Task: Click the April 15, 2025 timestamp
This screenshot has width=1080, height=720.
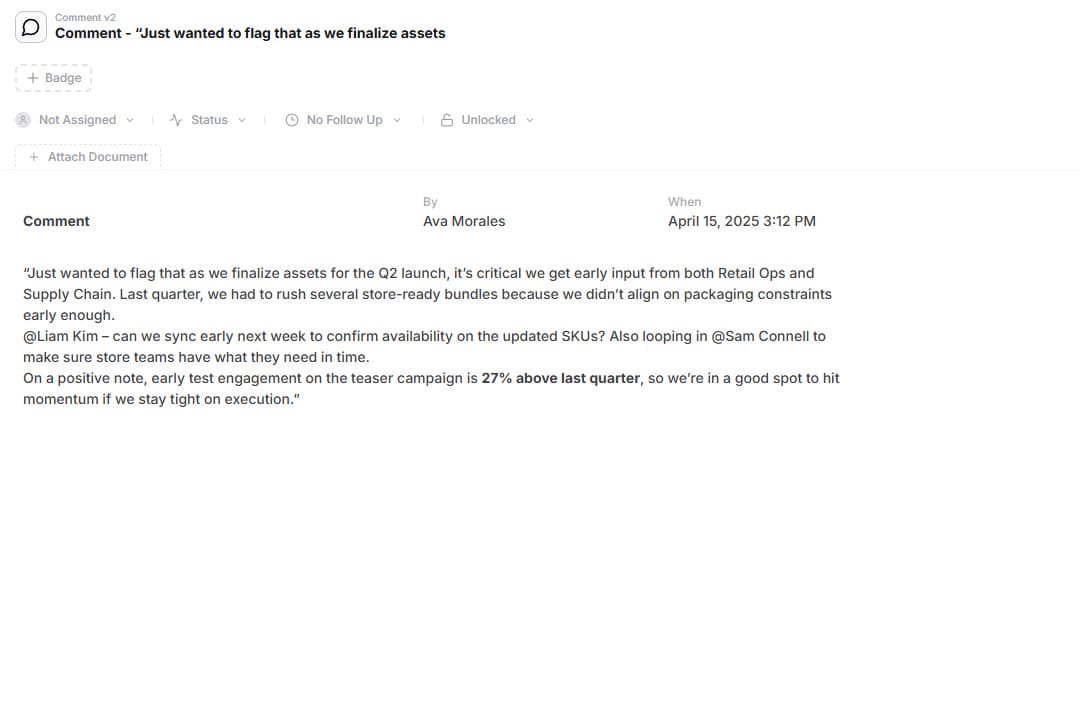Action: click(x=742, y=221)
